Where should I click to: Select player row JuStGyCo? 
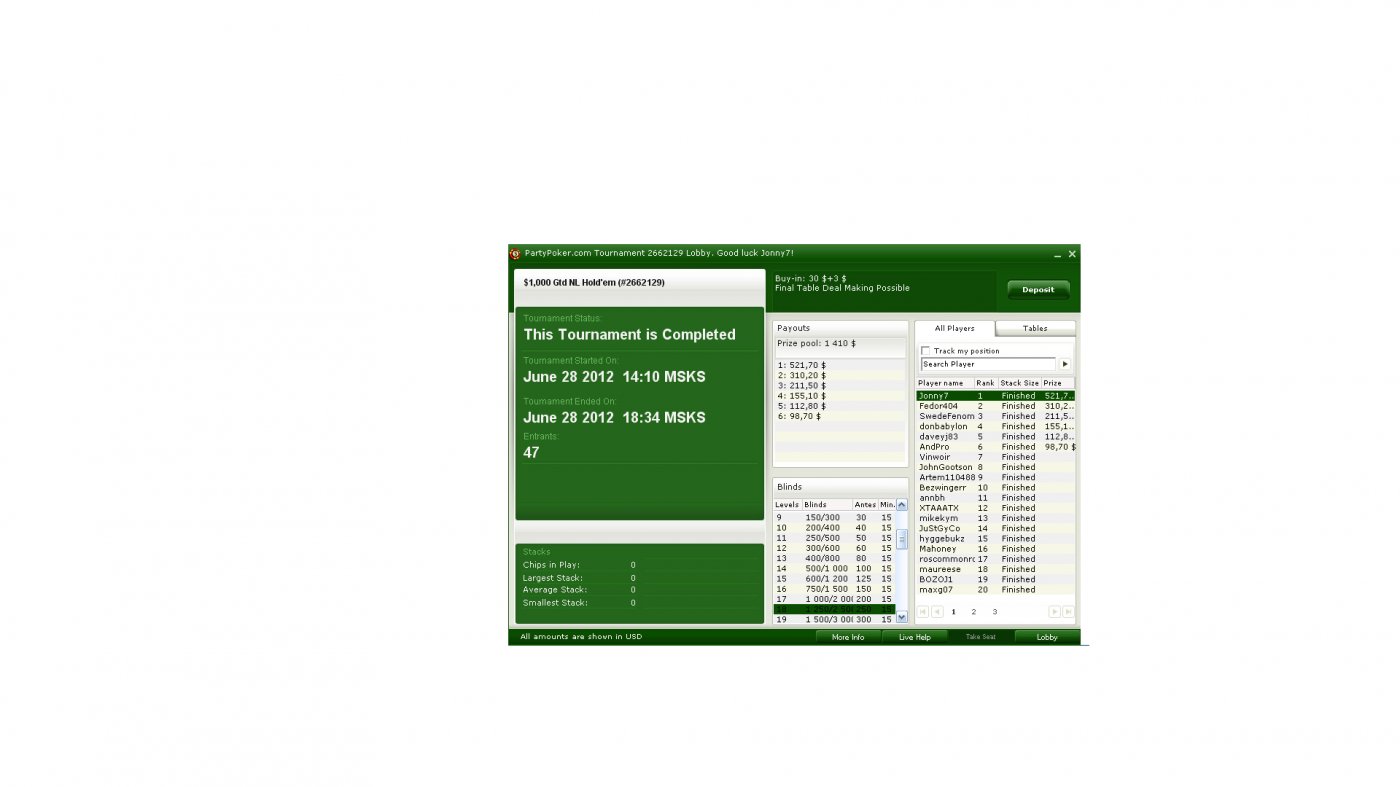[996, 529]
